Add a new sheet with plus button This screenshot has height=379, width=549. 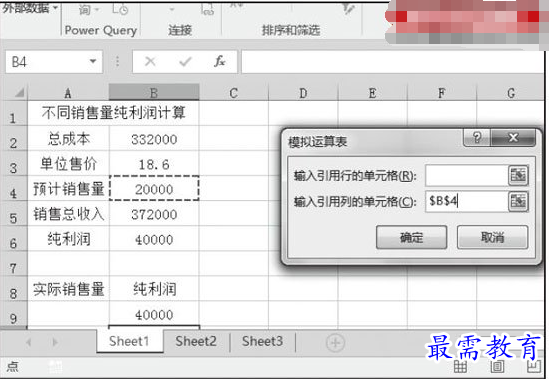335,343
